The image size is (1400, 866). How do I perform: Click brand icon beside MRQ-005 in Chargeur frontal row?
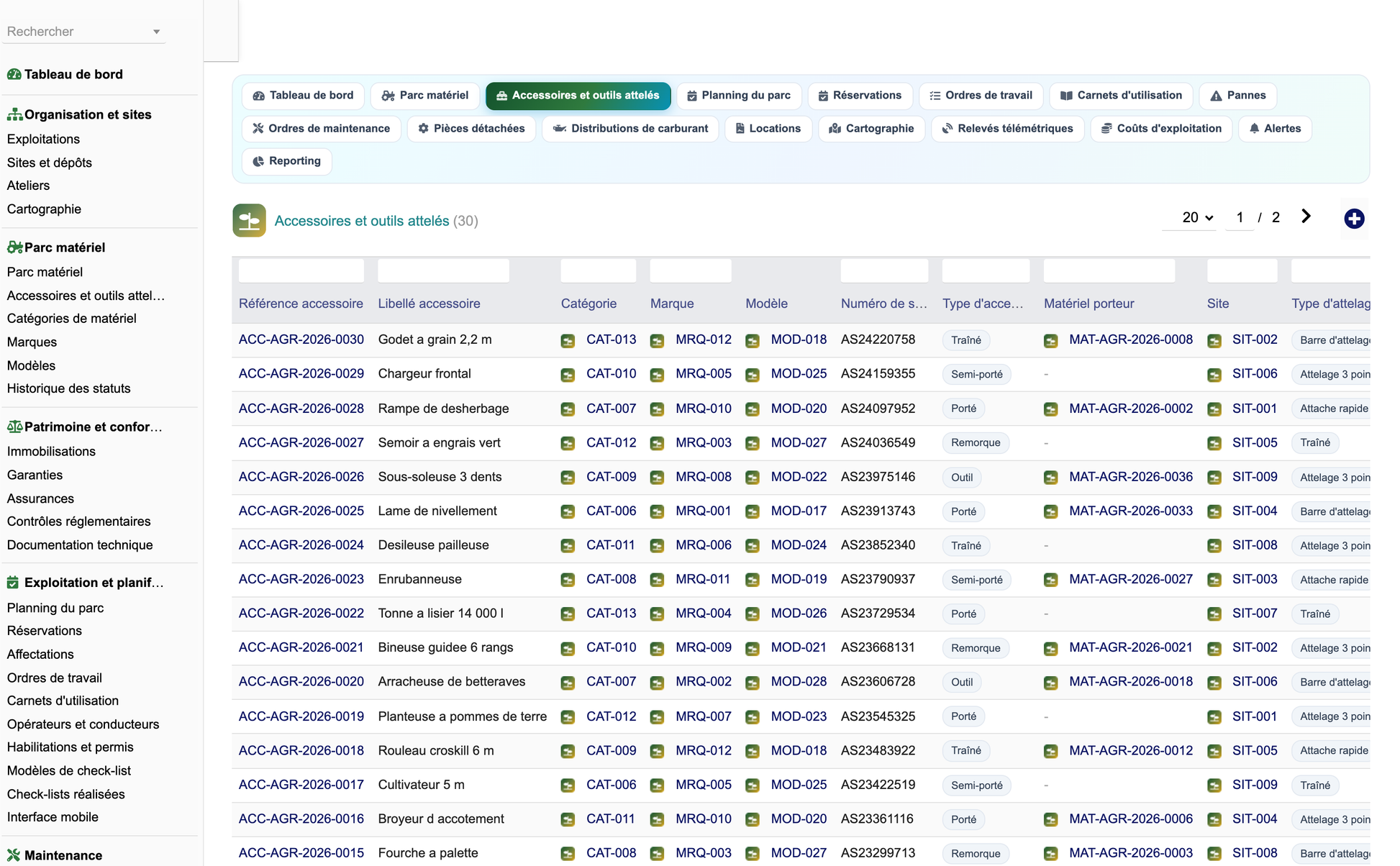(x=657, y=375)
